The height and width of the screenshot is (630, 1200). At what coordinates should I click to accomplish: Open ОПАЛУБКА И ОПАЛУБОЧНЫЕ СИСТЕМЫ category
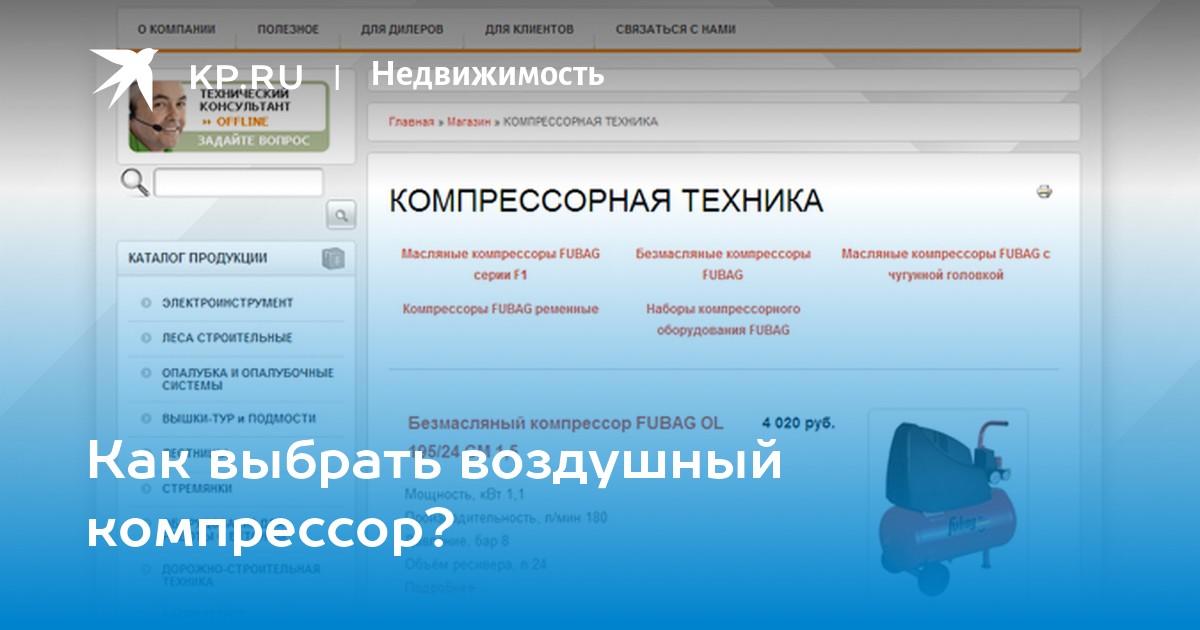tap(247, 379)
